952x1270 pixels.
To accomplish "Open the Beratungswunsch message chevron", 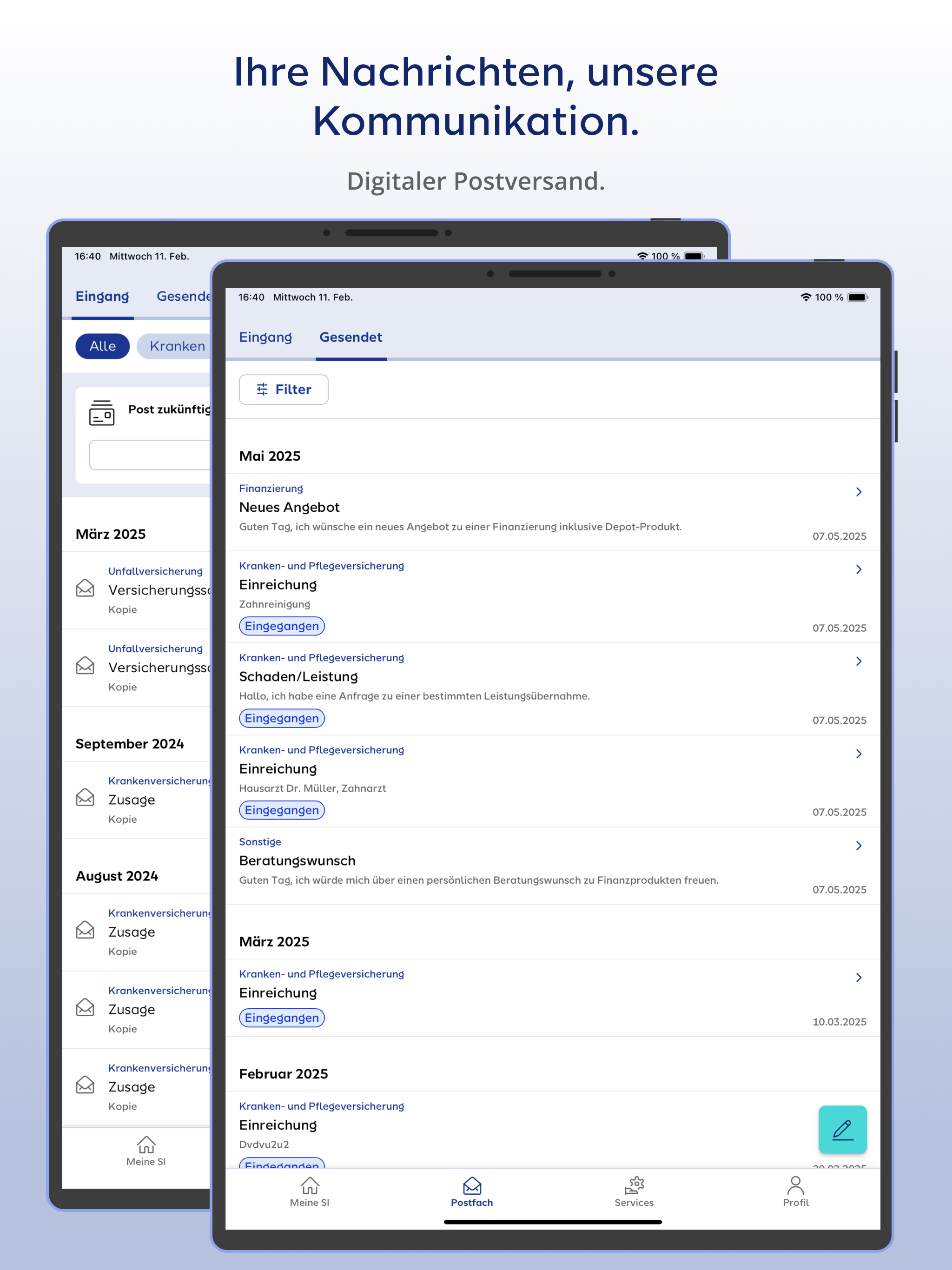I will tap(859, 846).
